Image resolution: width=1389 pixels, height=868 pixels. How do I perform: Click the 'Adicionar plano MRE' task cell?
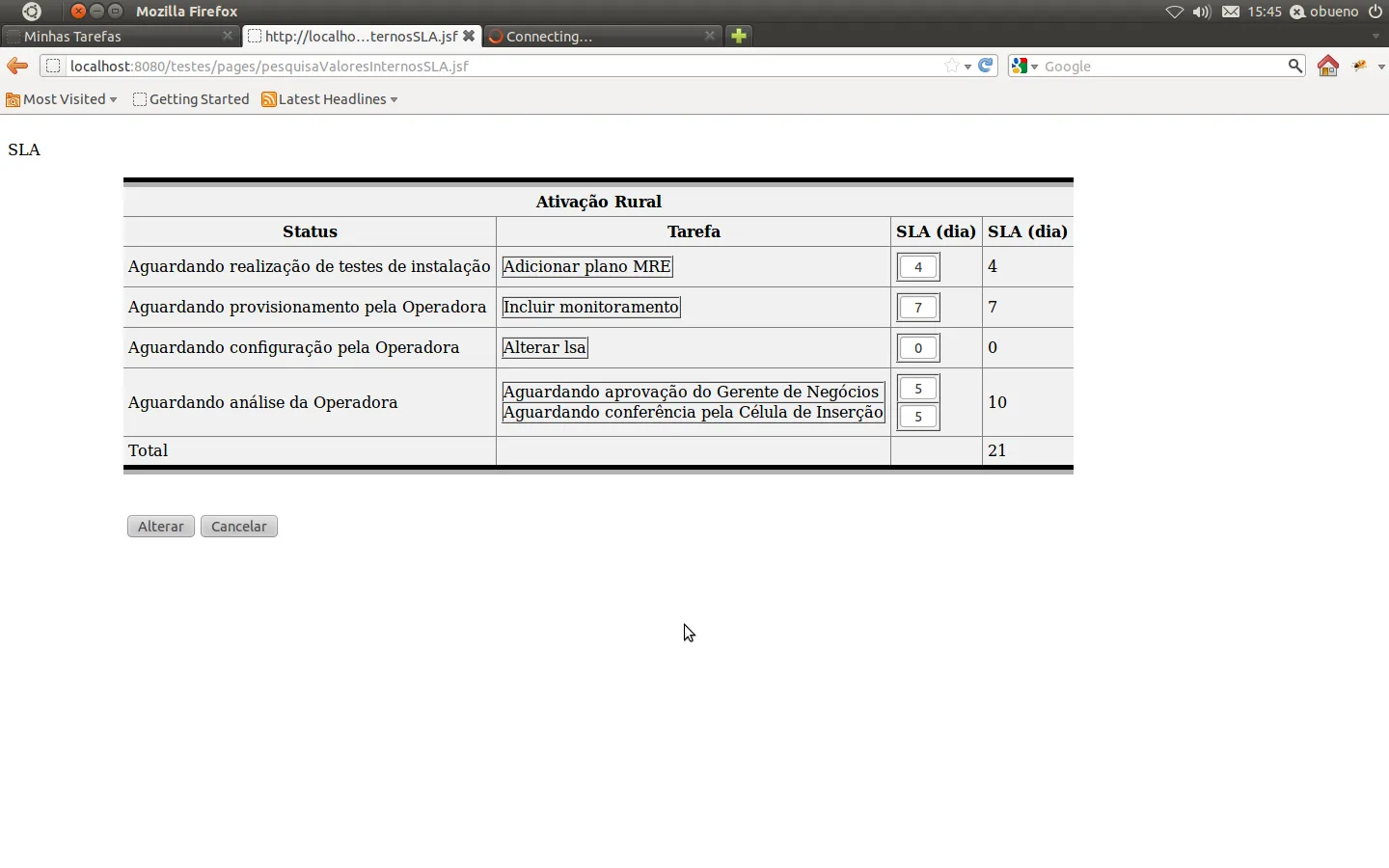pyautogui.click(x=587, y=266)
